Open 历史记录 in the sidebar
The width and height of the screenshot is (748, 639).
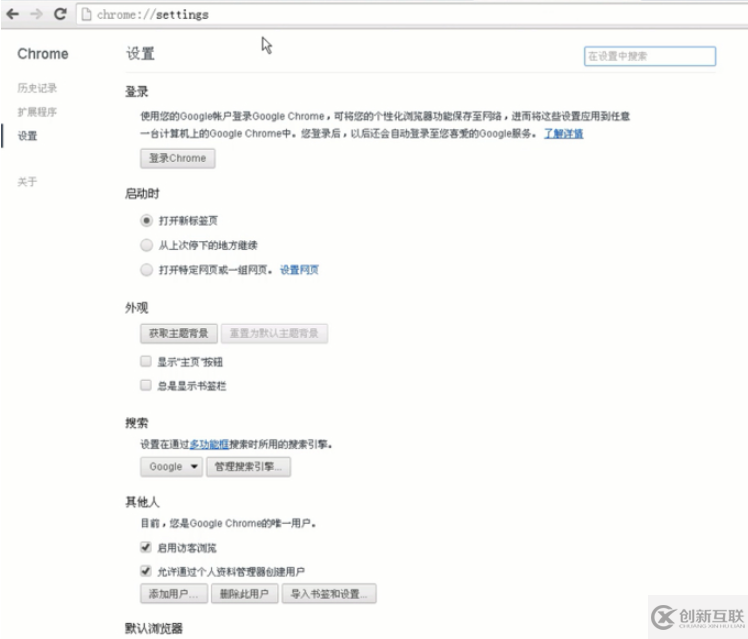[x=37, y=88]
